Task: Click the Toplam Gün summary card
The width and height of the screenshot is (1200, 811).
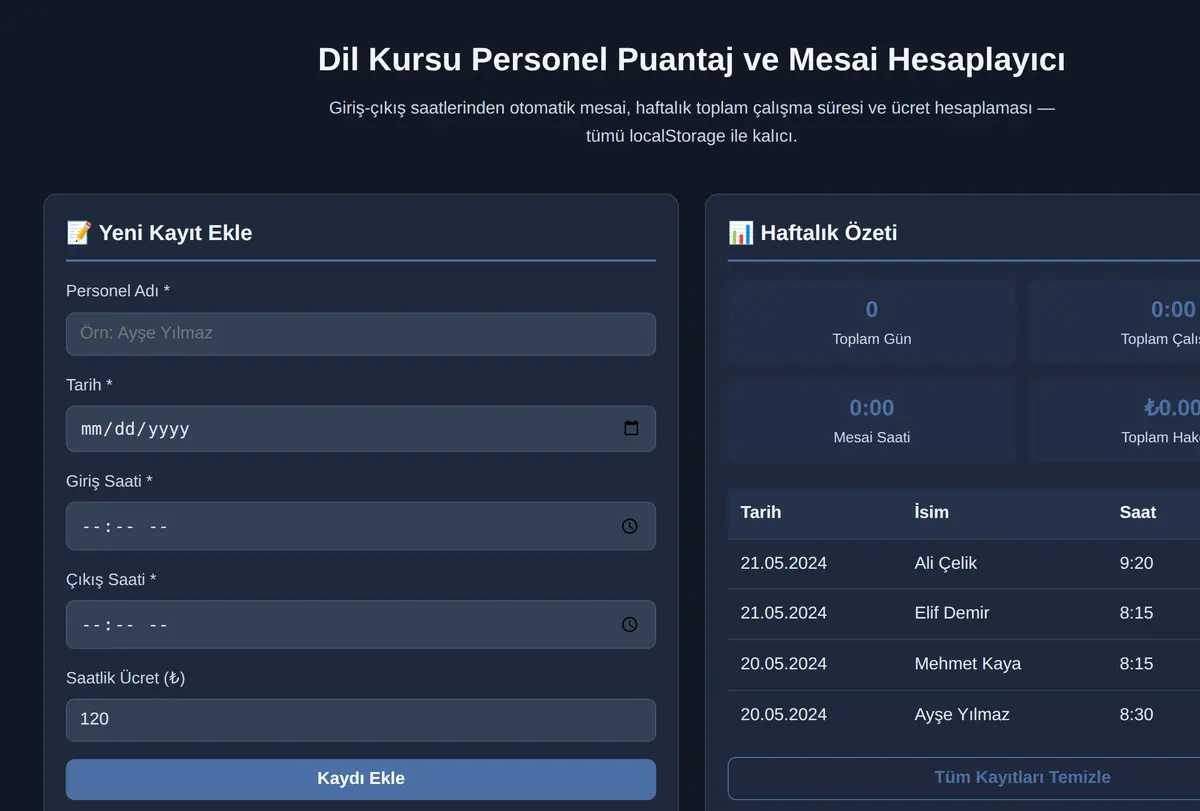Action: click(872, 322)
